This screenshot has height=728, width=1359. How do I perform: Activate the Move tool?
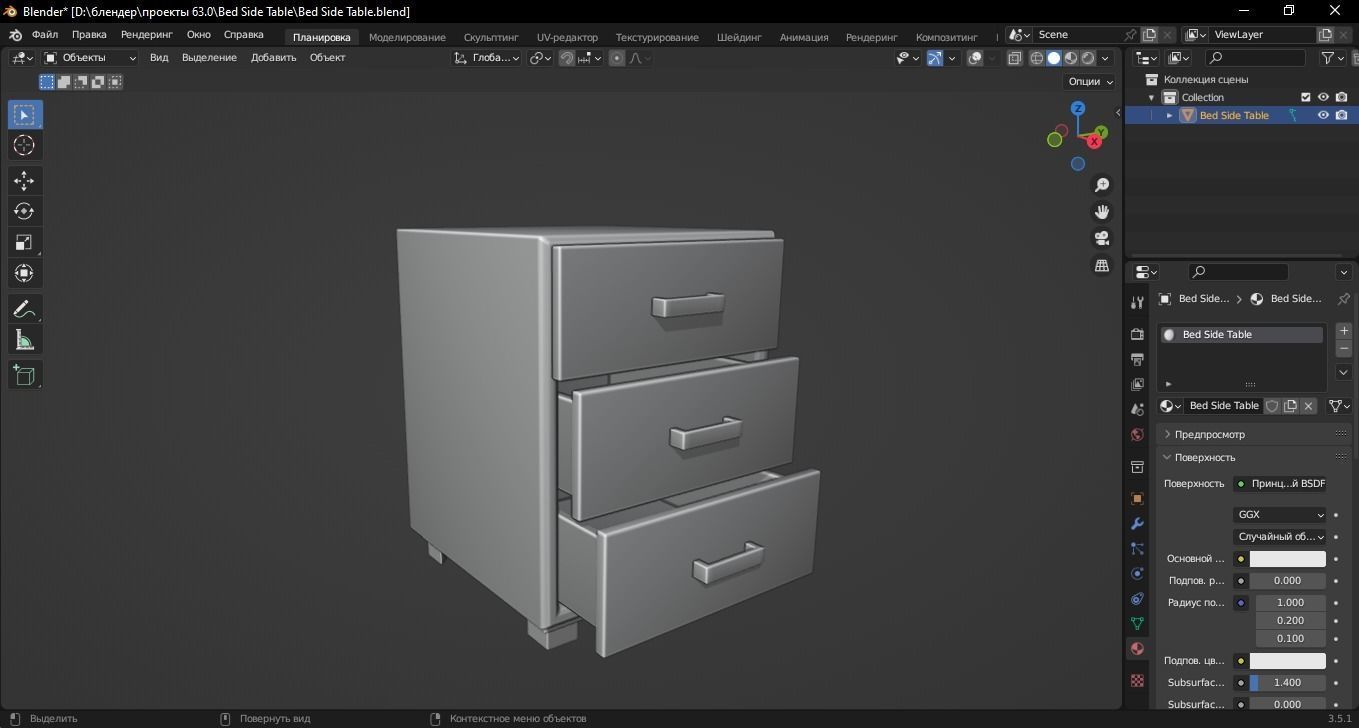click(24, 181)
